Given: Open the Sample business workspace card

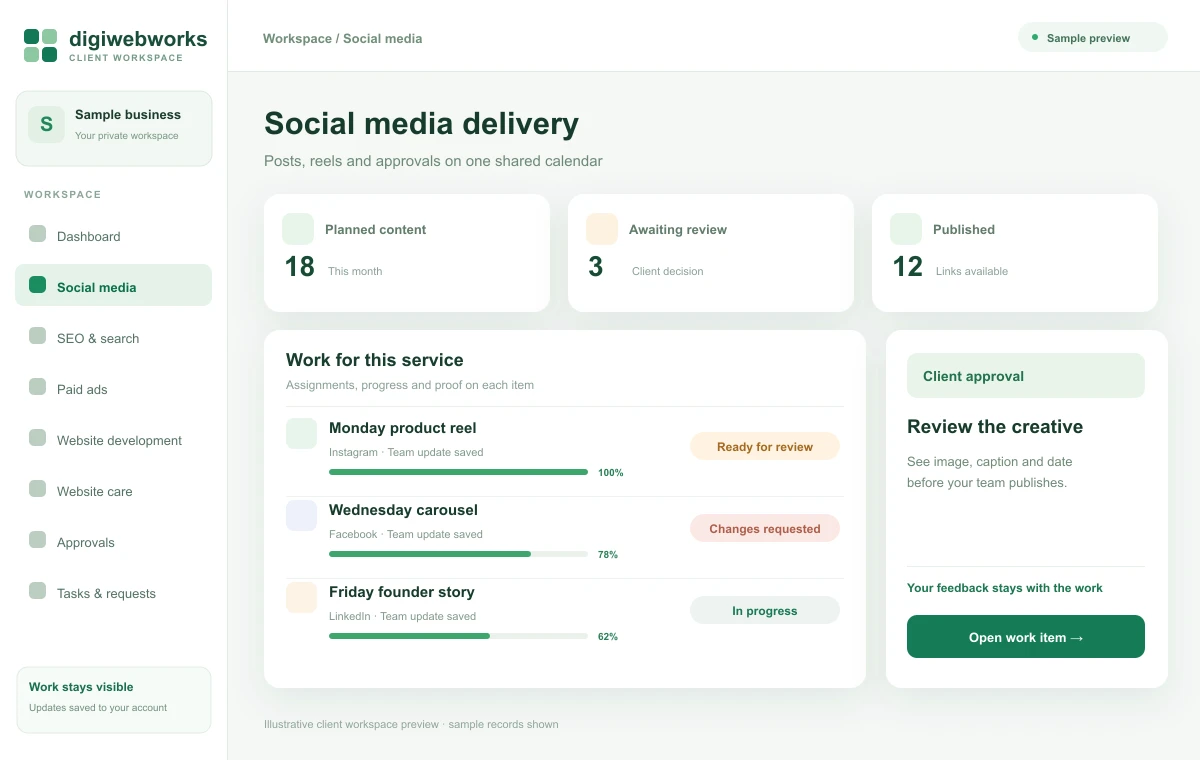Looking at the screenshot, I should [x=114, y=128].
